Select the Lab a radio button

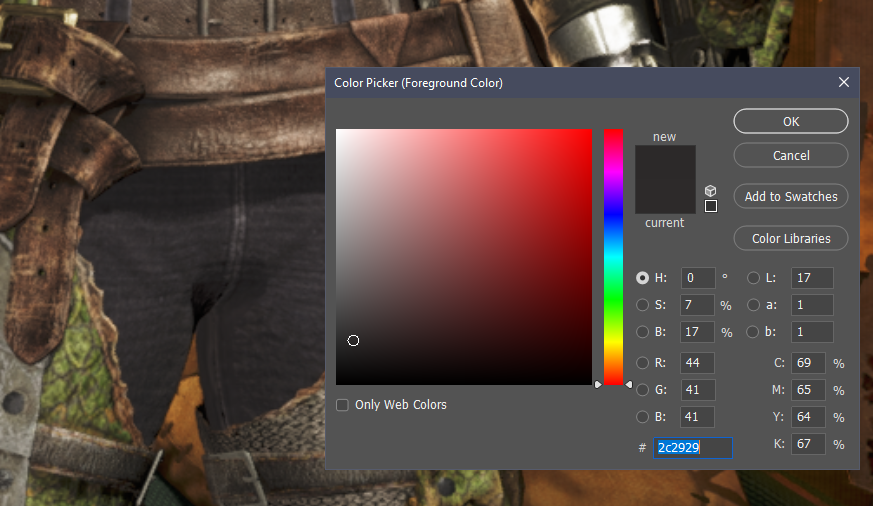[x=753, y=304]
